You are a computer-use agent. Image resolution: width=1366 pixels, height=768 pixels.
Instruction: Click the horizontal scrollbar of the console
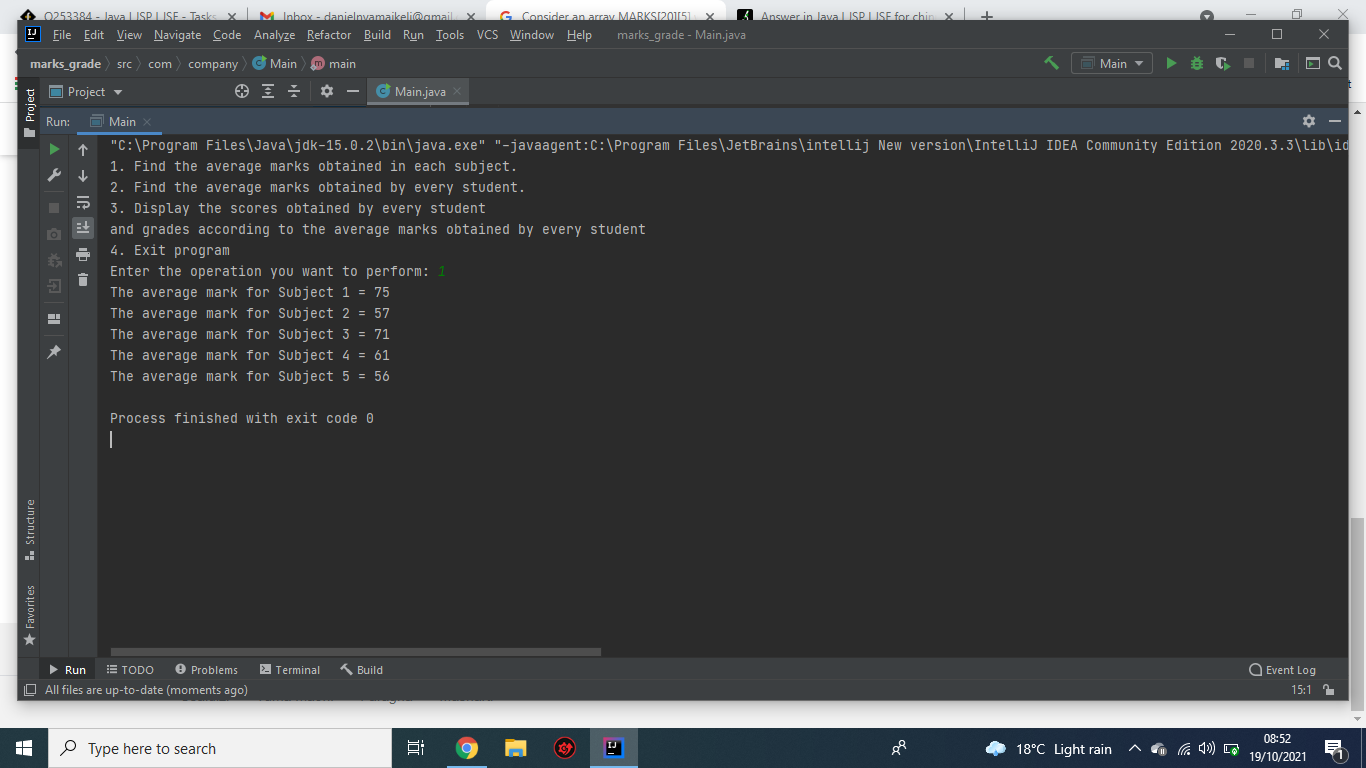[x=355, y=652]
